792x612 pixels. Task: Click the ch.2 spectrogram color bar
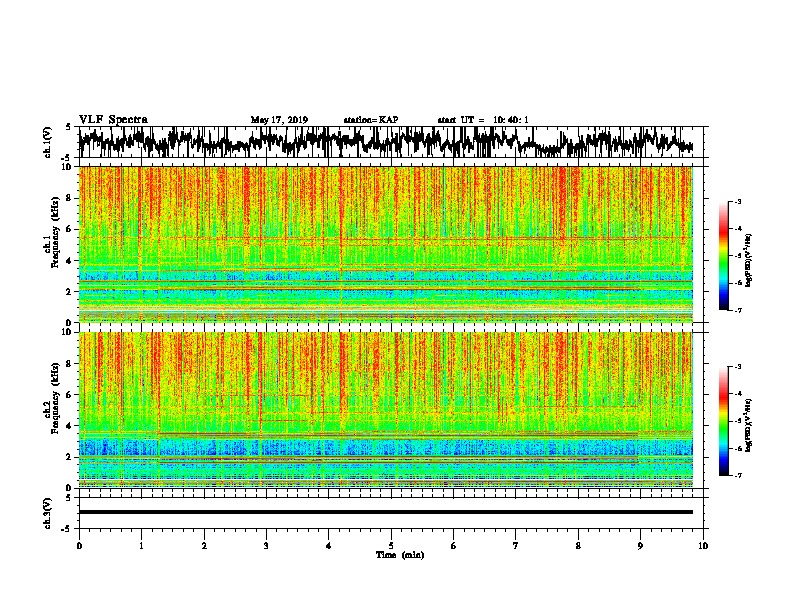723,421
